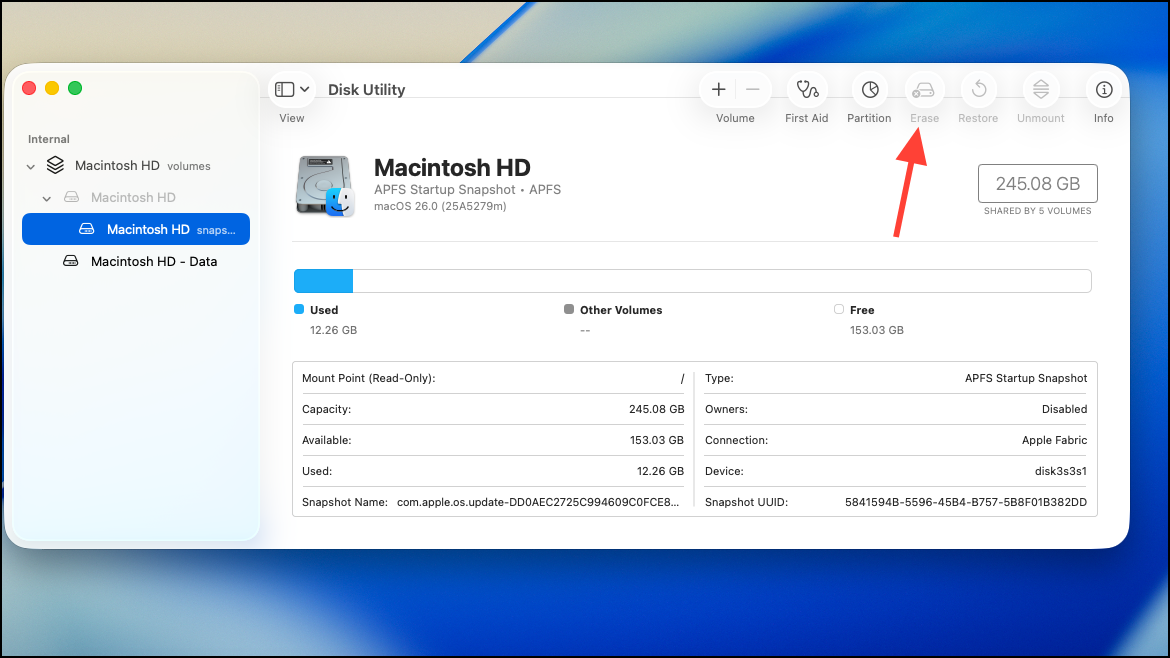Click the Macintosh HD - Data disk icon
The height and width of the screenshot is (658, 1170).
tap(71, 261)
